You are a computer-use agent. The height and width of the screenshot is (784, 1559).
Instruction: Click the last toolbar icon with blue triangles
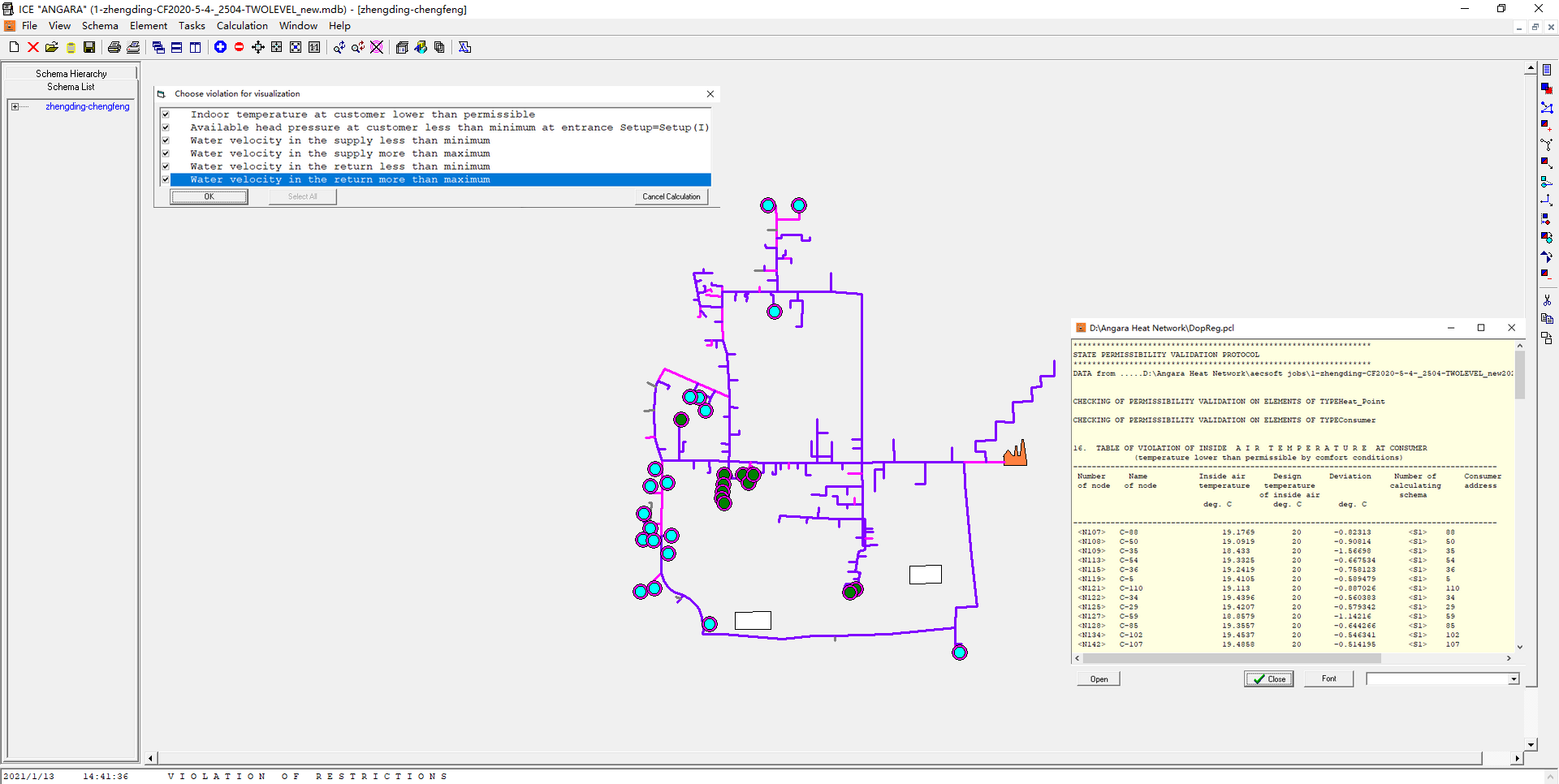(464, 47)
